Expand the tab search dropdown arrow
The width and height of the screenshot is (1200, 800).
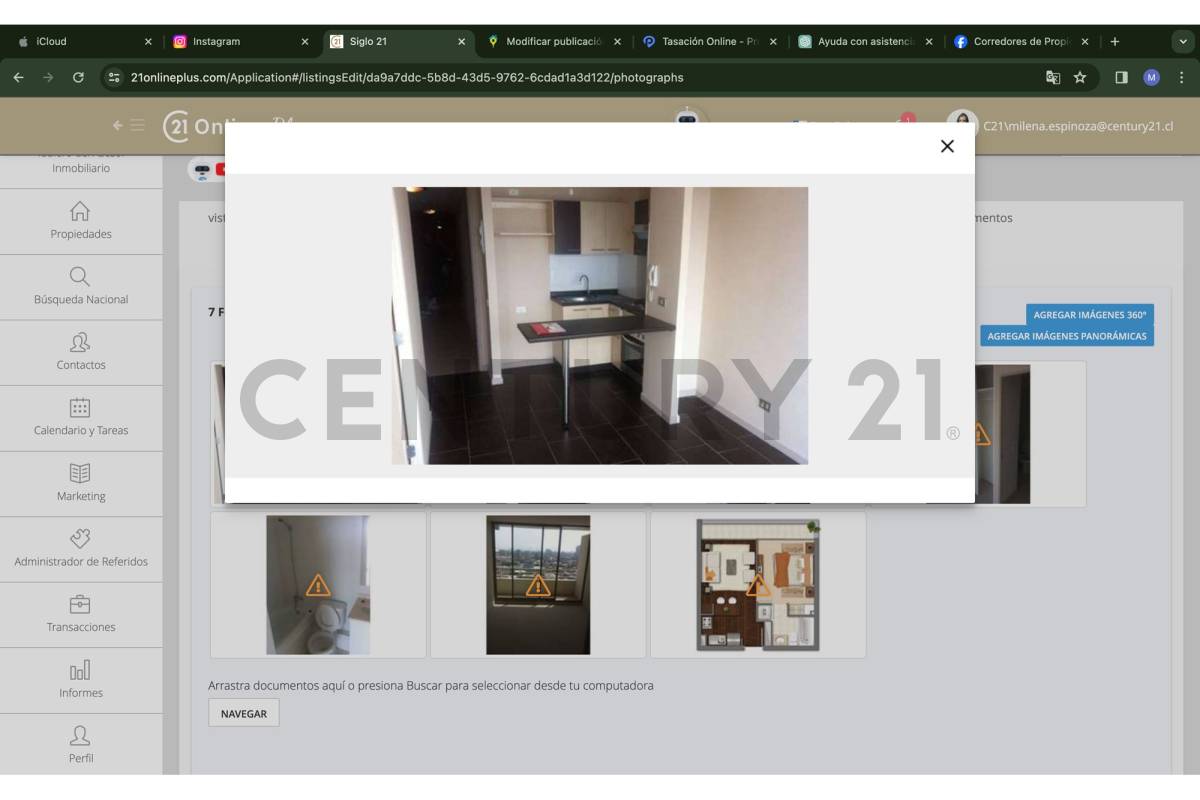(1181, 42)
